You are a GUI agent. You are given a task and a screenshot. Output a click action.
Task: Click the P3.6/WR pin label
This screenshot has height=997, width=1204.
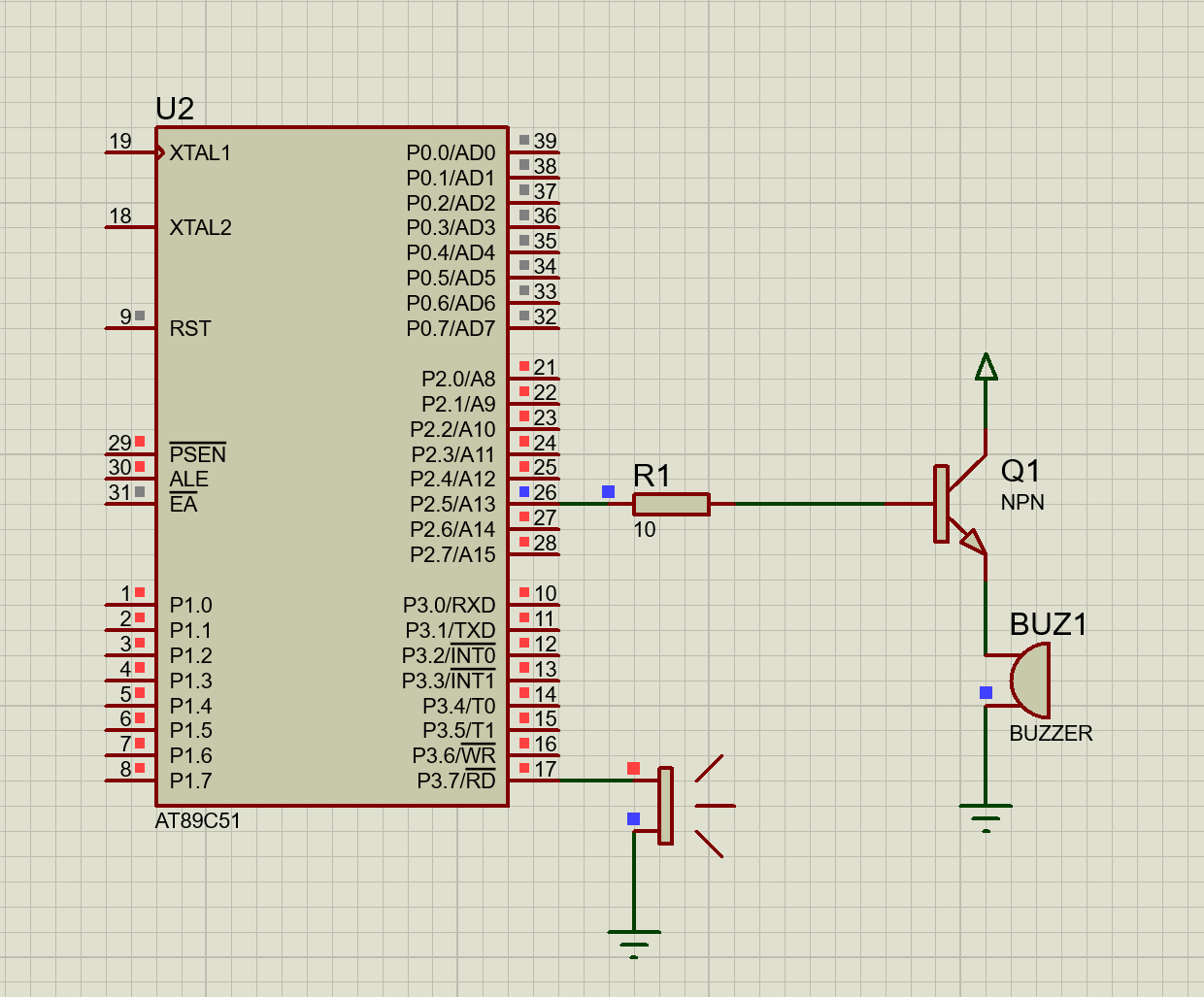click(x=453, y=756)
